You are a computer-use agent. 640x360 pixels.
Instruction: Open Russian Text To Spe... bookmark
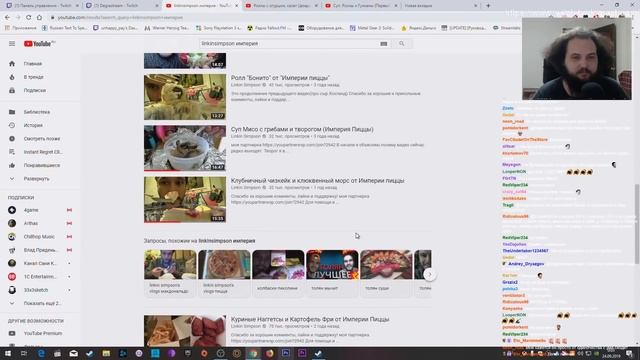point(64,28)
